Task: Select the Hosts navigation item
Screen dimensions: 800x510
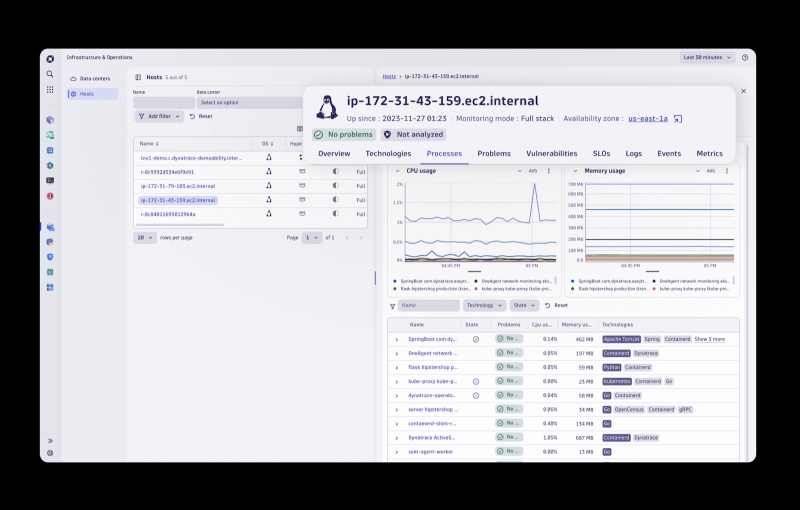Action: [93, 94]
